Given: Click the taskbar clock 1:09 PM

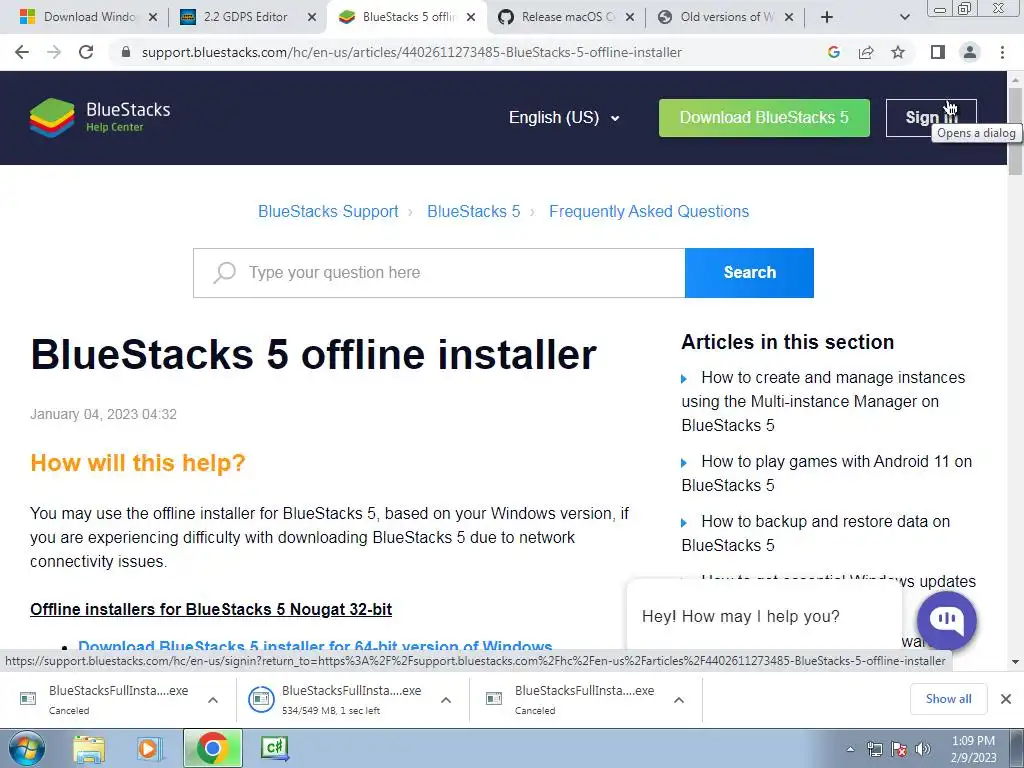Looking at the screenshot, I should point(973,749).
